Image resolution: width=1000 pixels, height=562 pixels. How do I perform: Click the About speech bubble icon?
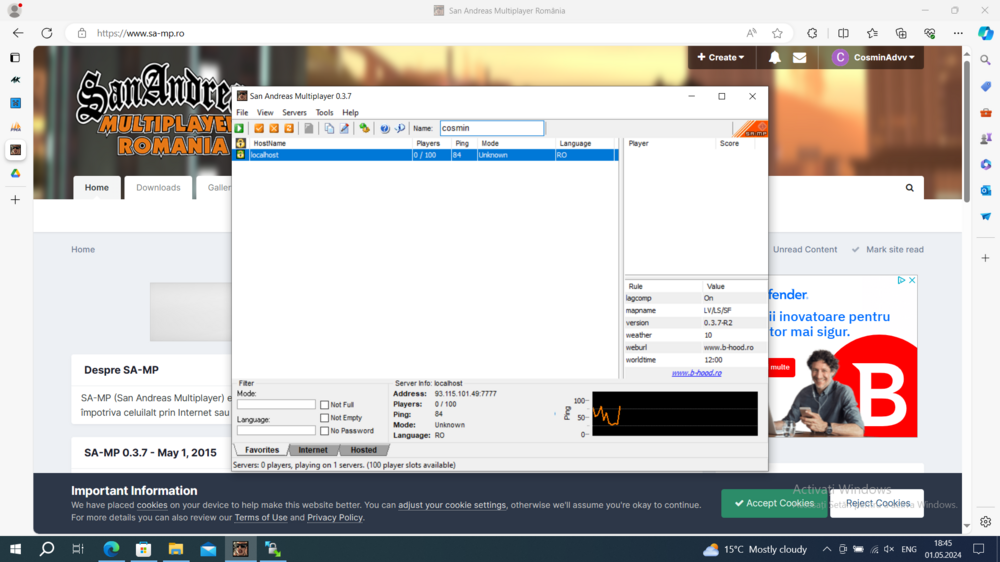click(400, 128)
